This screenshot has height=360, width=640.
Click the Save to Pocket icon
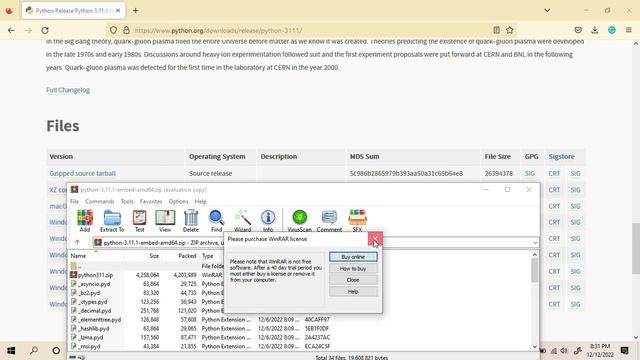pos(578,30)
